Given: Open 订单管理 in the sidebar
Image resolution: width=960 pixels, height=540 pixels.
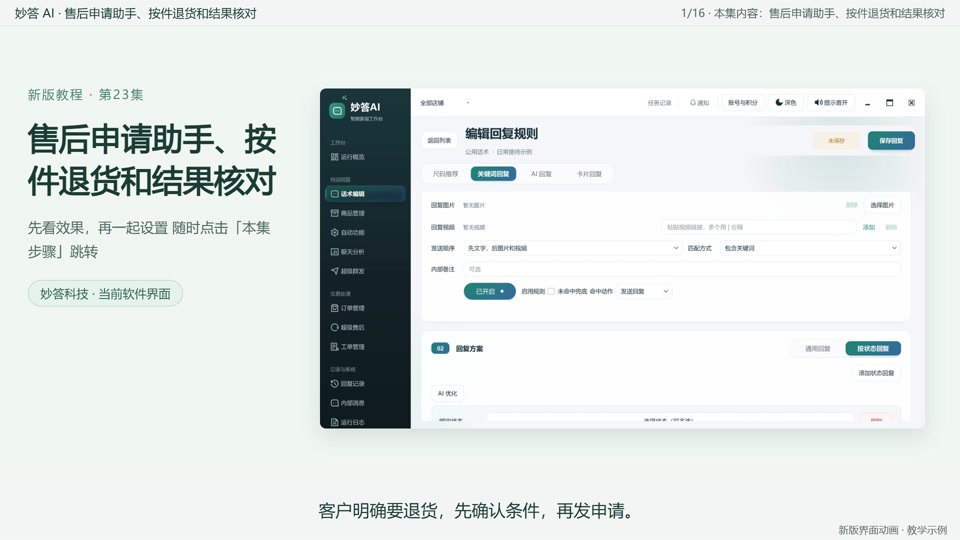Looking at the screenshot, I should point(347,308).
